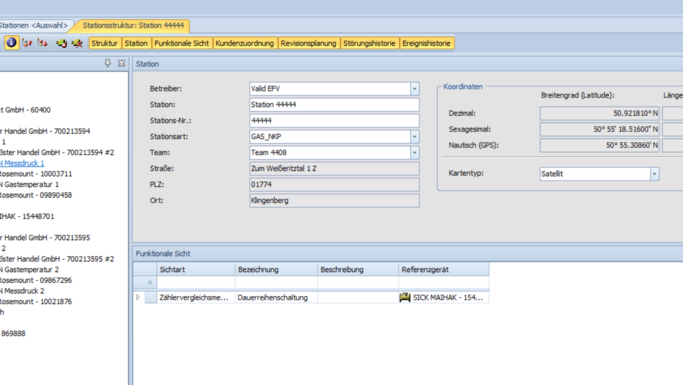Toggle the blue info icon in toolbar
Image resolution: width=683 pixels, height=385 pixels.
(x=11, y=43)
